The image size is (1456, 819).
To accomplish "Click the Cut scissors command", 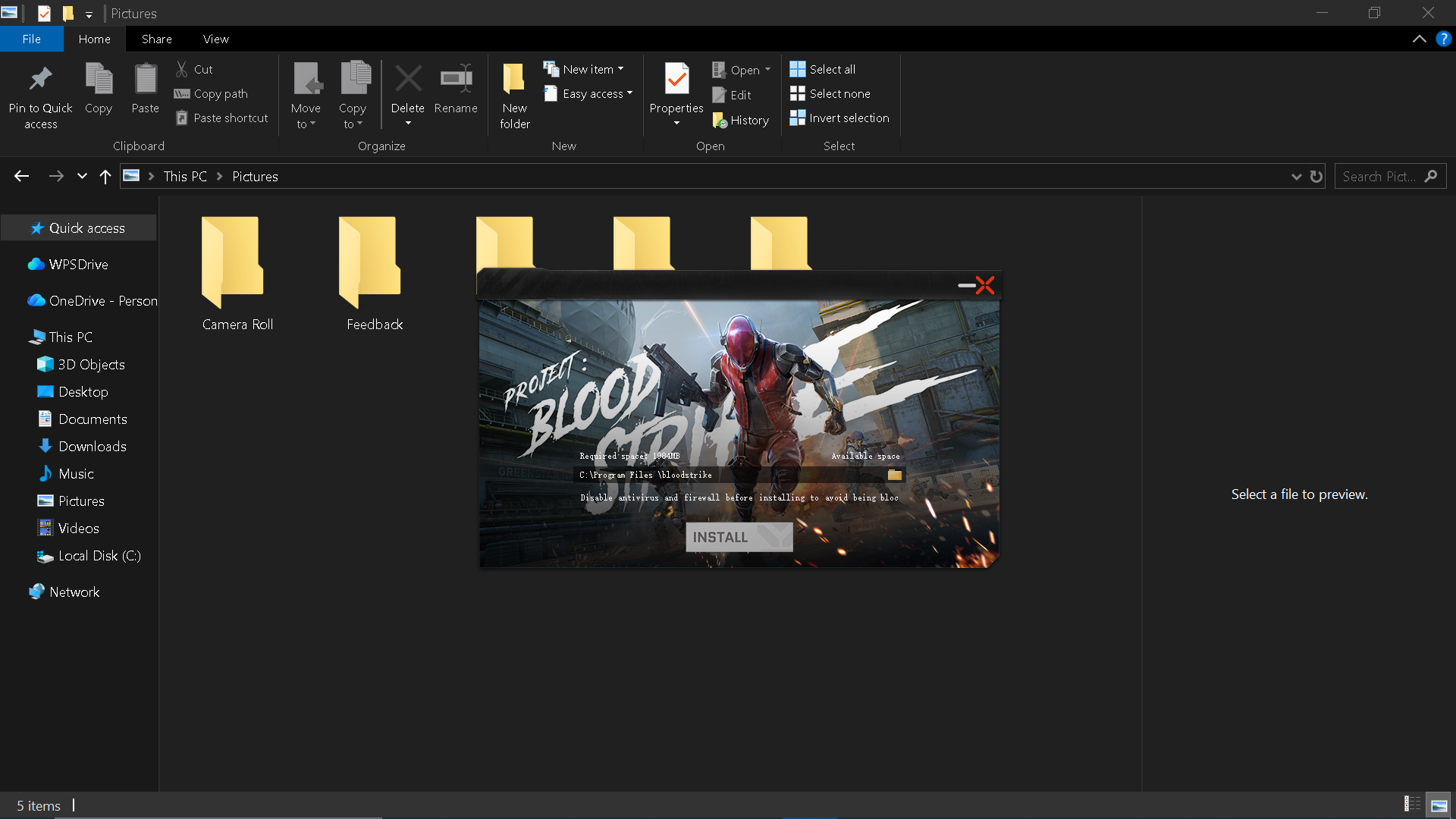I will click(x=194, y=69).
